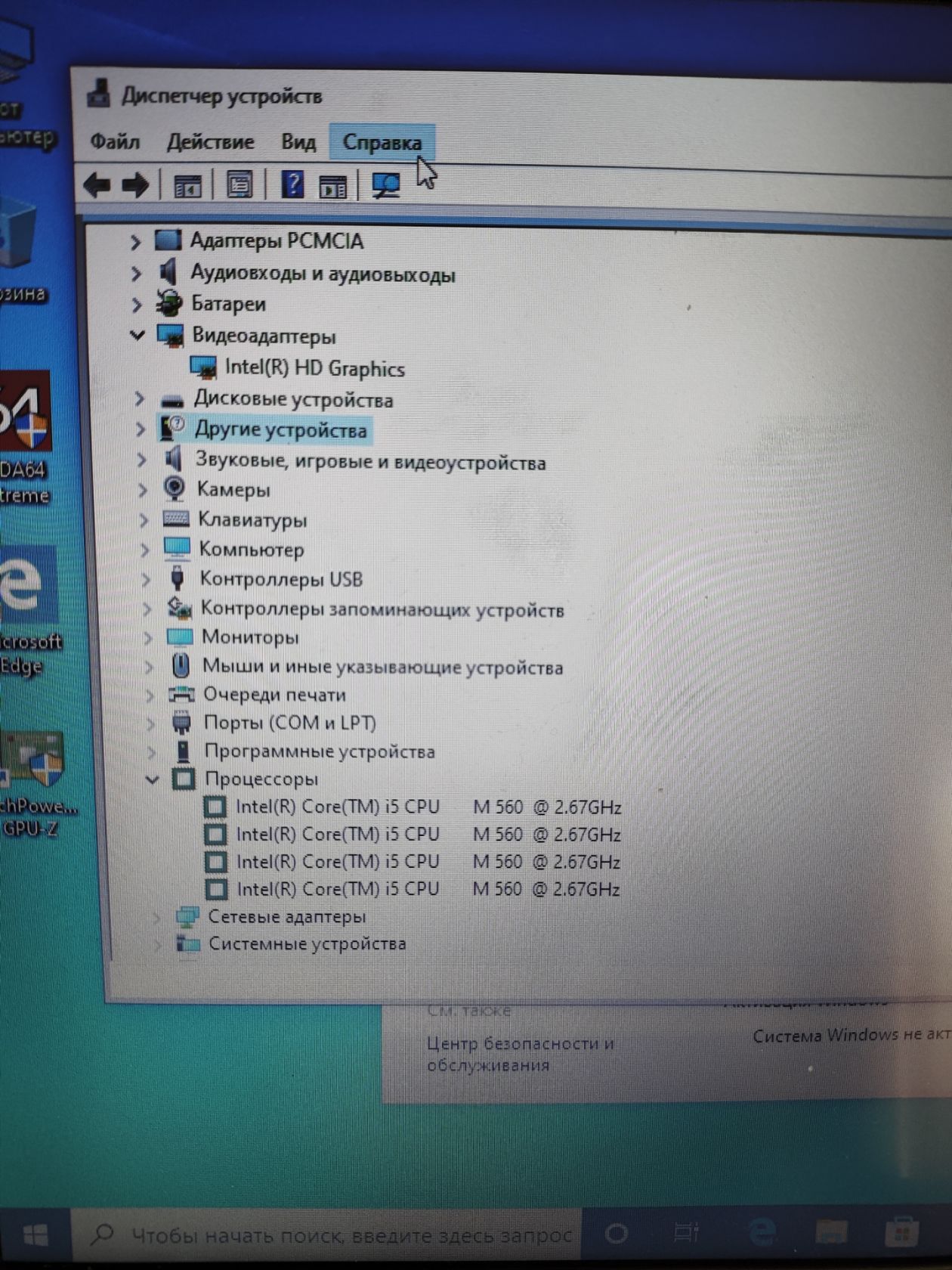This screenshot has width=952, height=1270.
Task: Select the Intel(R) HD Graphics device
Action: click(x=315, y=368)
